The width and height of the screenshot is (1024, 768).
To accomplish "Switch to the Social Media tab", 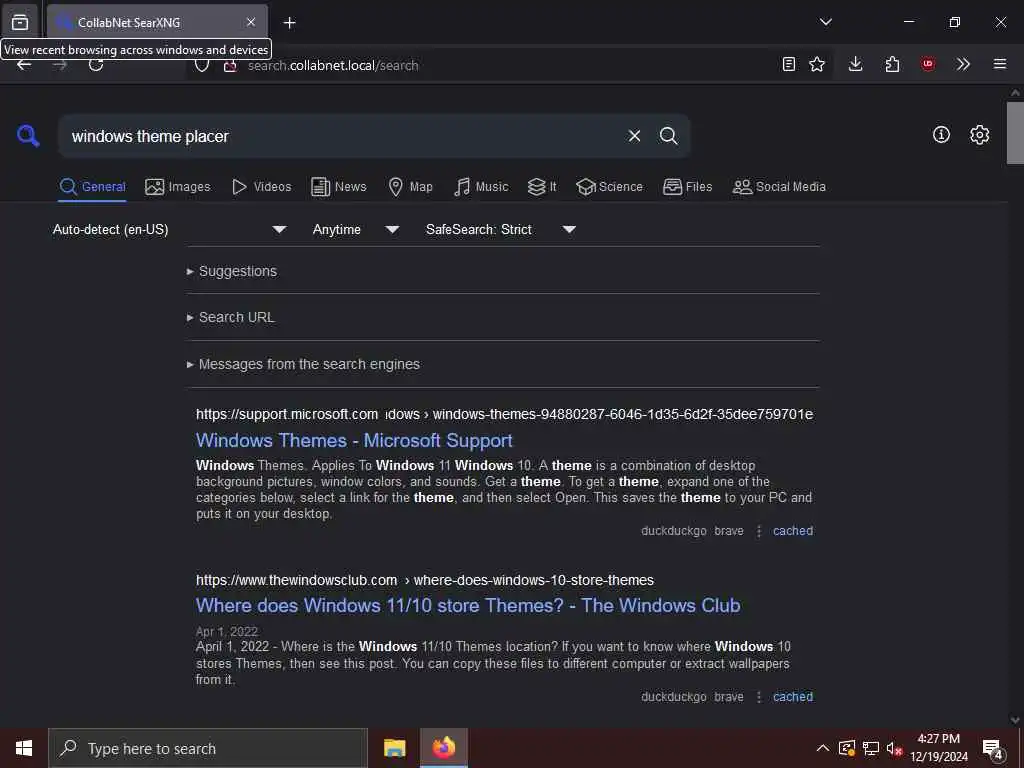I will coord(779,187).
